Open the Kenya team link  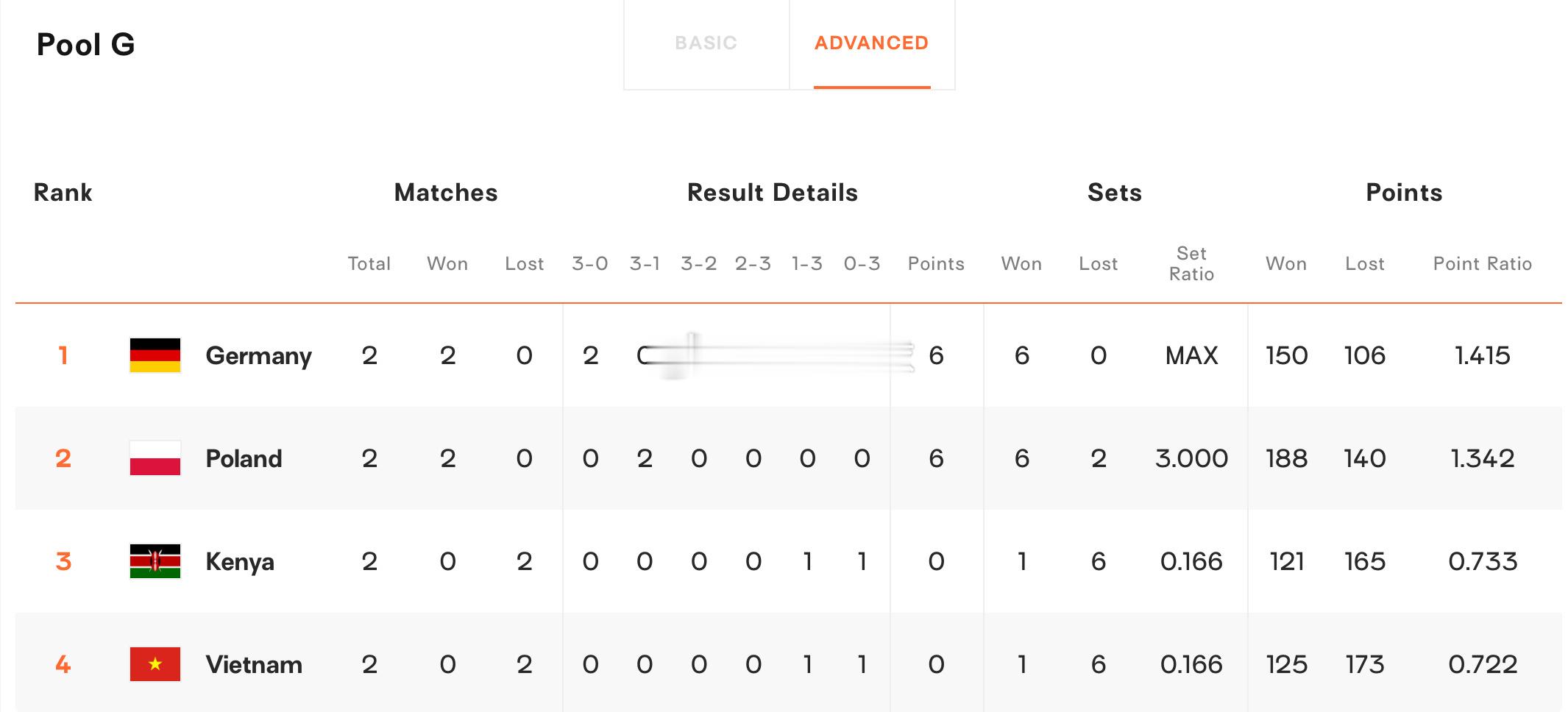[x=240, y=561]
